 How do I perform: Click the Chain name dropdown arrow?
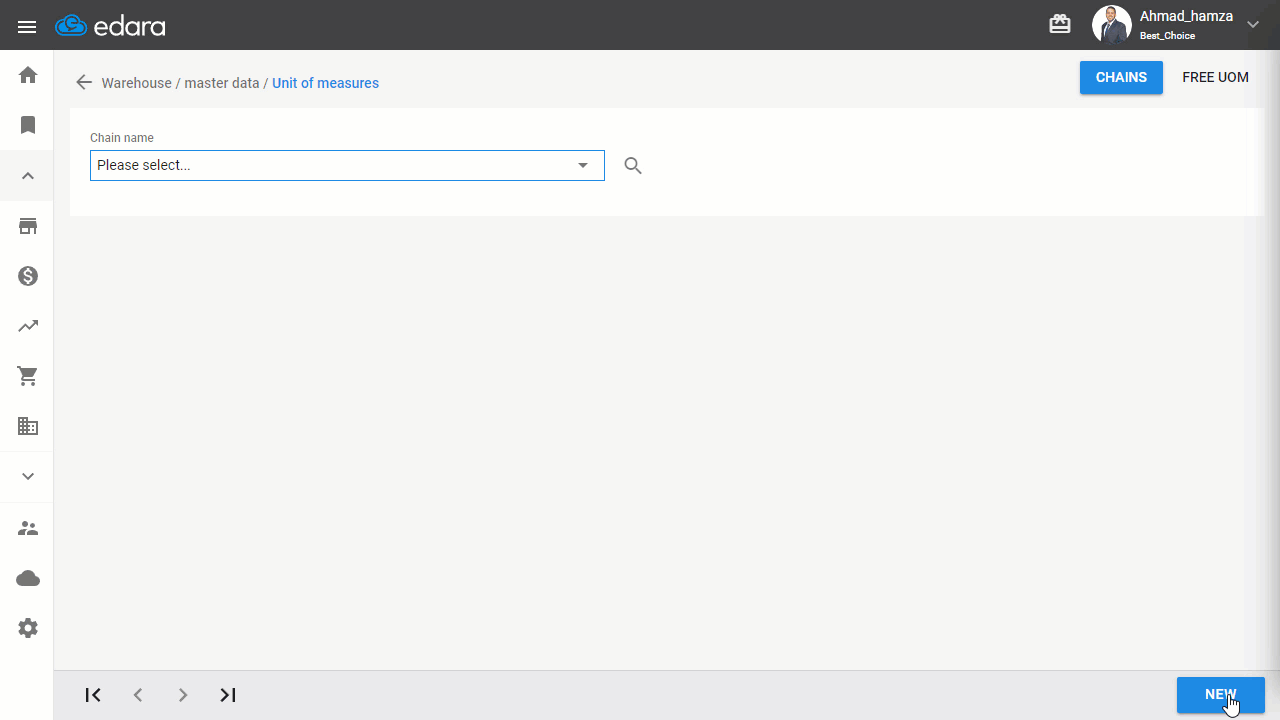(583, 165)
